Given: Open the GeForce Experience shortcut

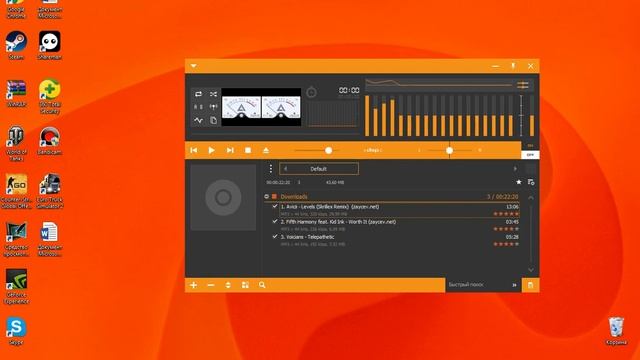Looking at the screenshot, I should [x=16, y=287].
